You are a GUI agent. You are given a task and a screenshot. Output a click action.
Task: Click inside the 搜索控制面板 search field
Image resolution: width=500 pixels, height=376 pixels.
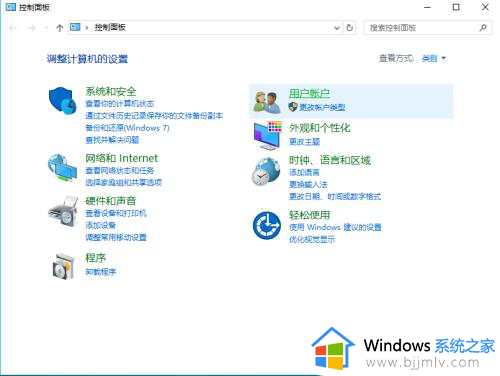[x=428, y=28]
